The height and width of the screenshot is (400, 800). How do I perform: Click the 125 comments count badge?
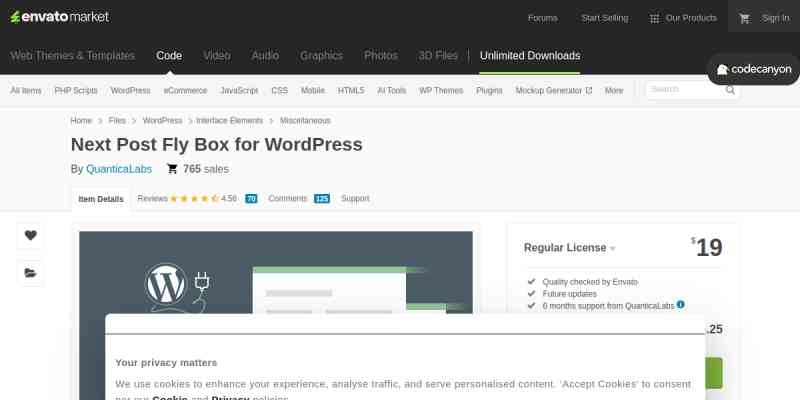point(322,198)
